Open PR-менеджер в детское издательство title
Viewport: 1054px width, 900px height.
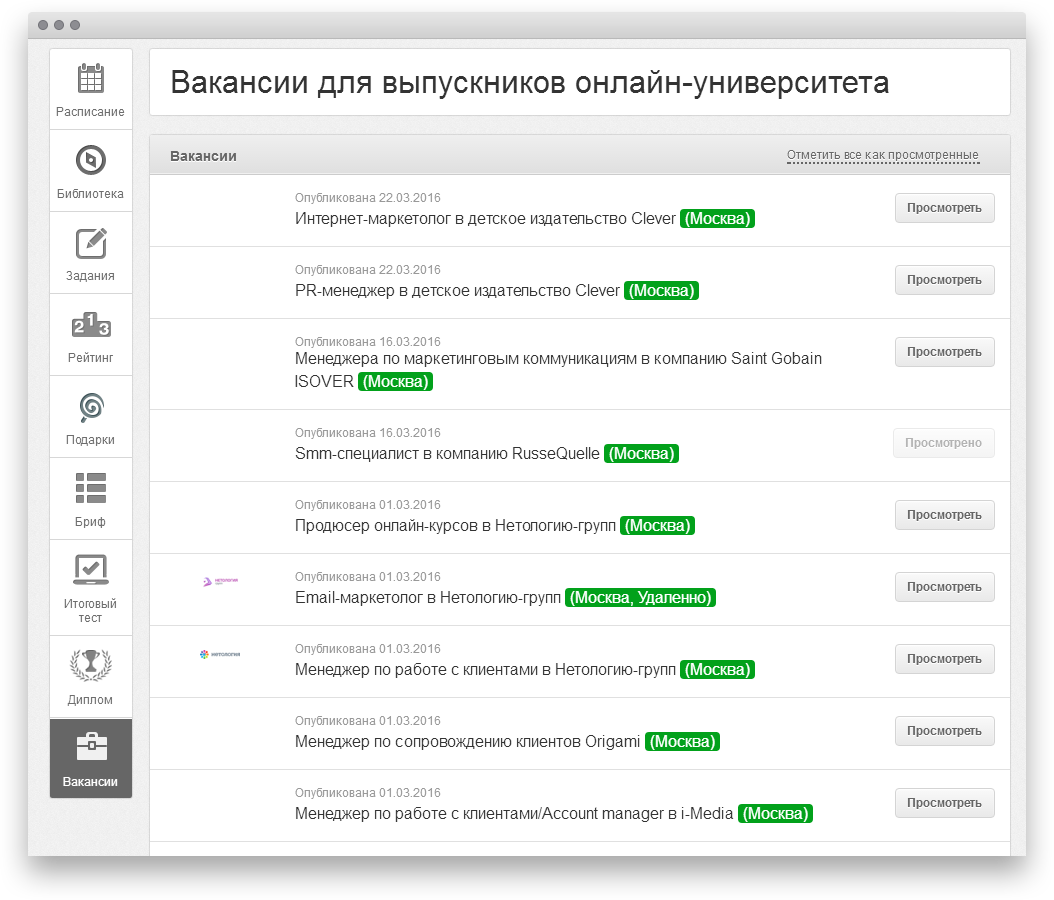[457, 290]
